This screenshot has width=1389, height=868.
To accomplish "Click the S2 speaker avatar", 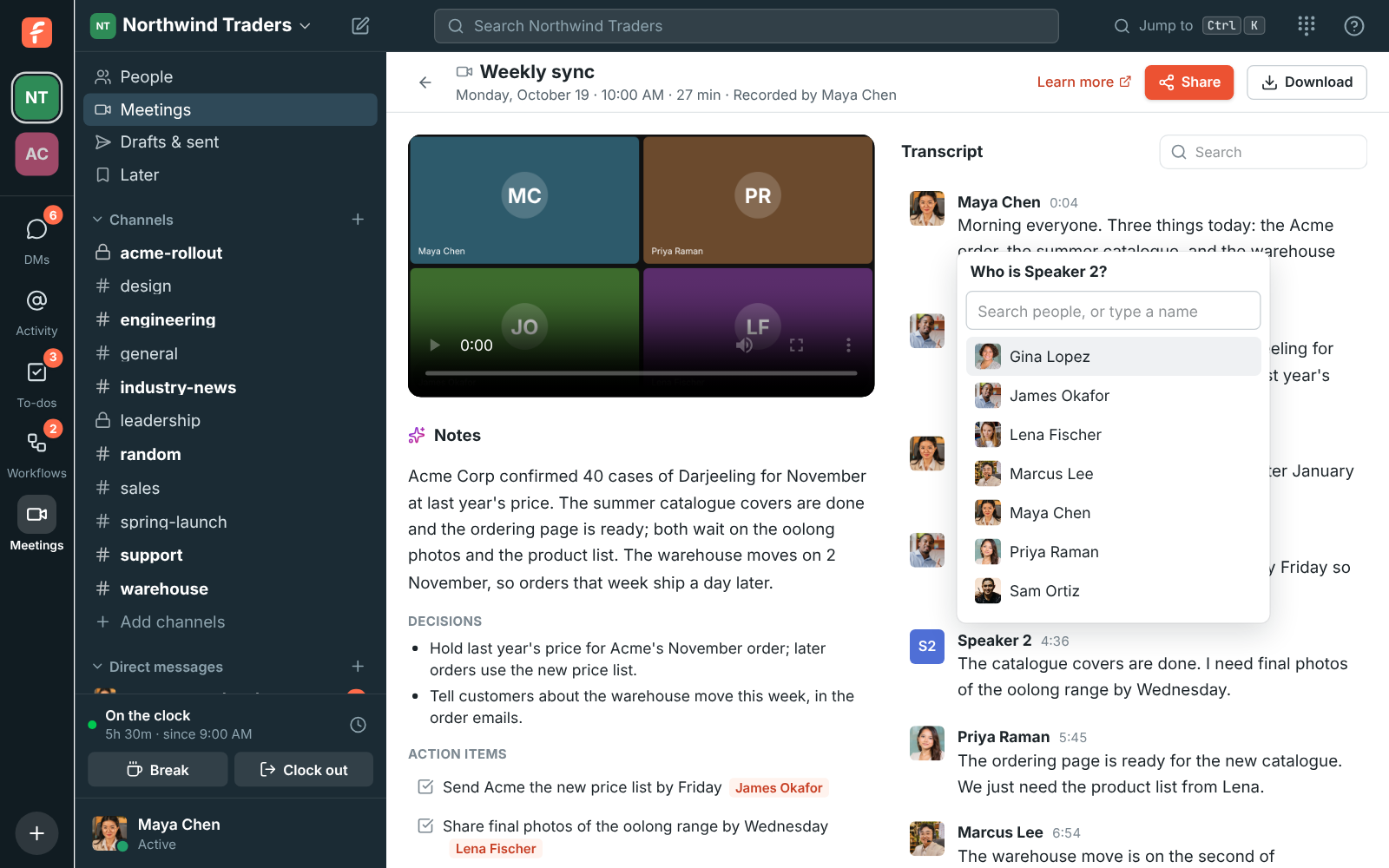I will point(926,647).
